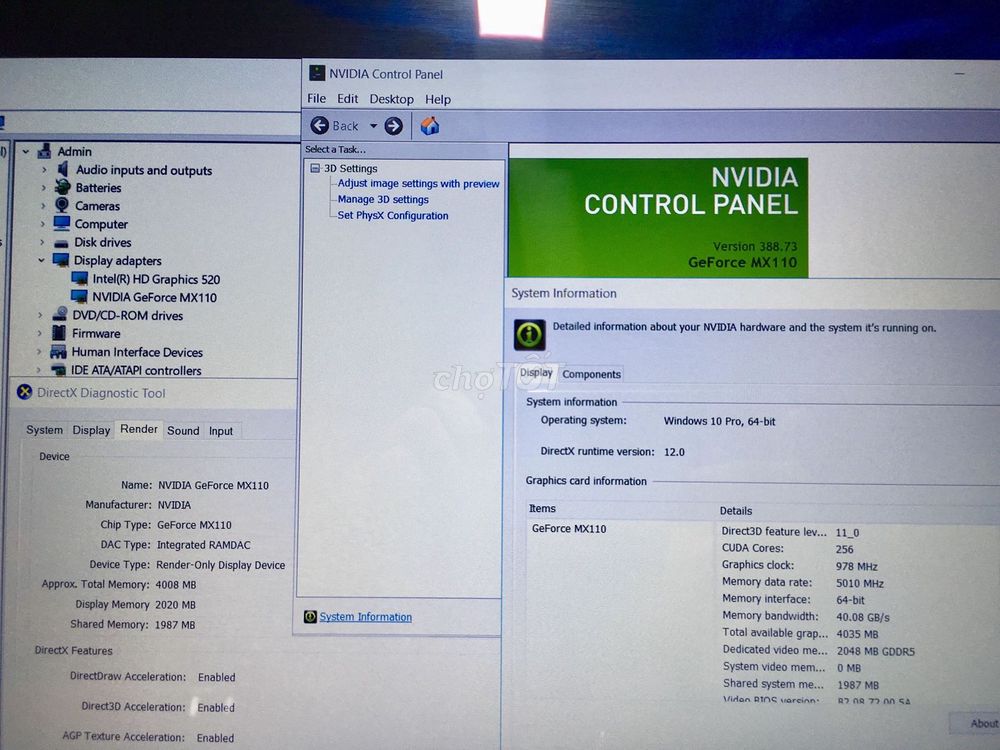Click the Disk drives icon
Screen dimensions: 1000x750
[61, 243]
